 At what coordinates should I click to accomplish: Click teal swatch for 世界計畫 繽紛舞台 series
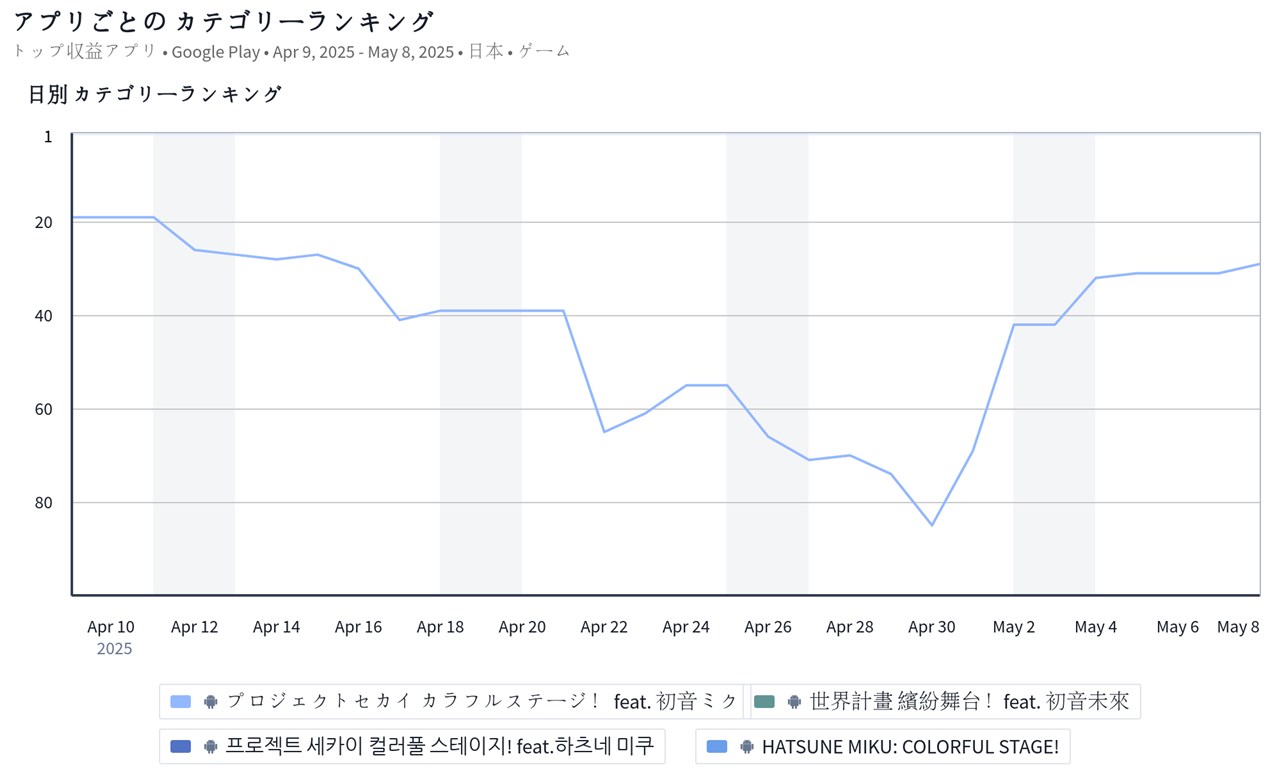pos(764,702)
